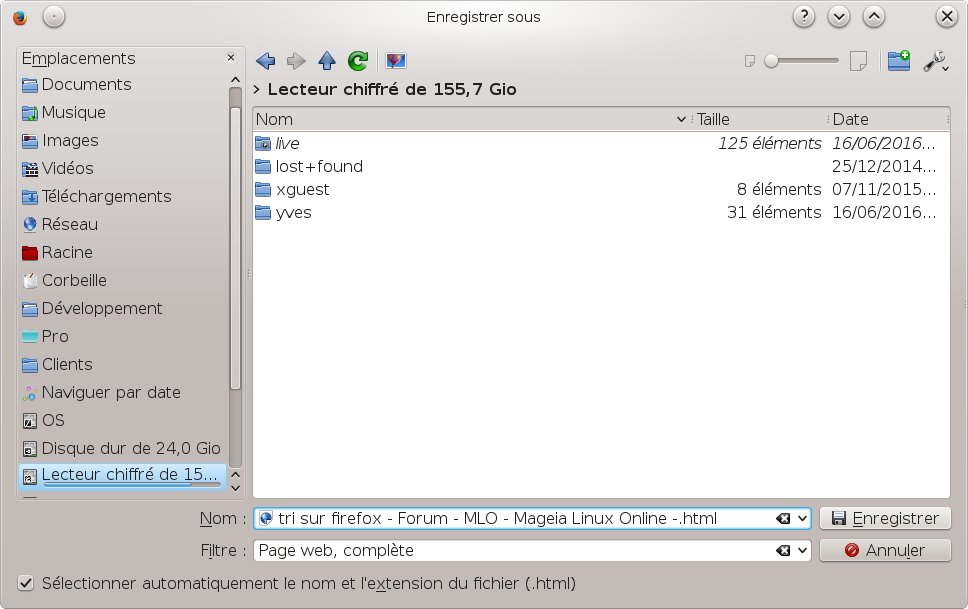Adjust the icon size zoom slider

coord(772,61)
